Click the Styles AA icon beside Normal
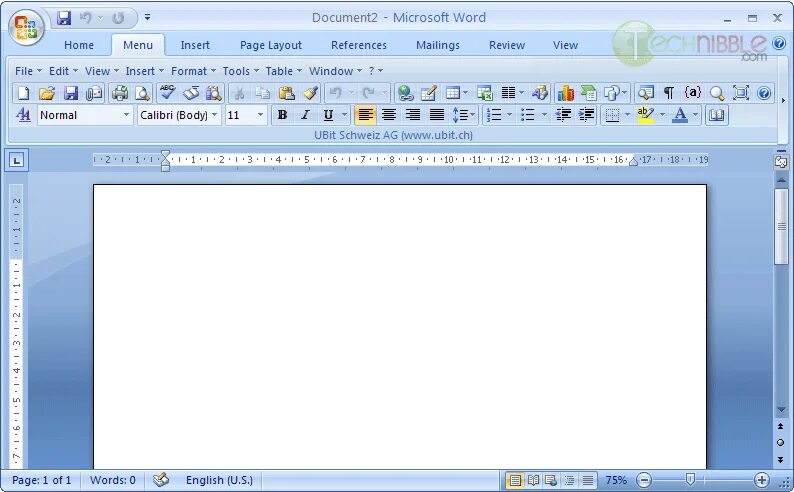 tap(23, 115)
